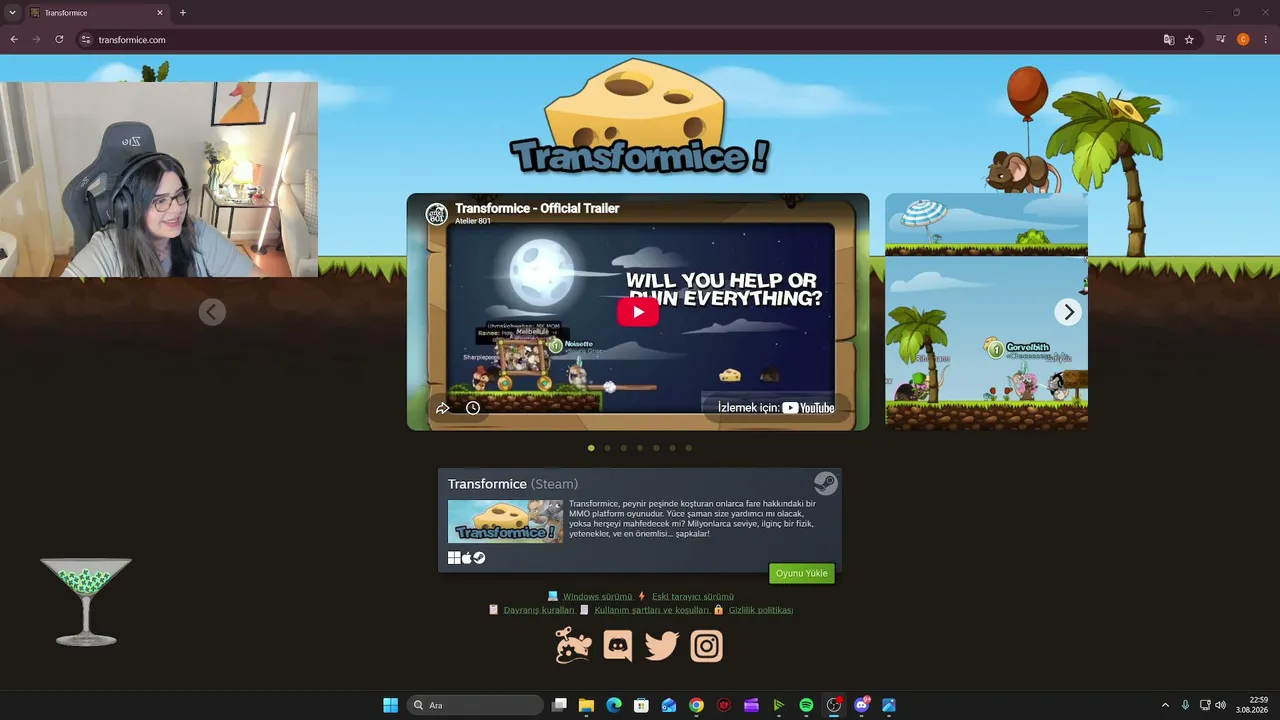Open the Windows sürümü link
This screenshot has width=1280, height=720.
pos(598,597)
